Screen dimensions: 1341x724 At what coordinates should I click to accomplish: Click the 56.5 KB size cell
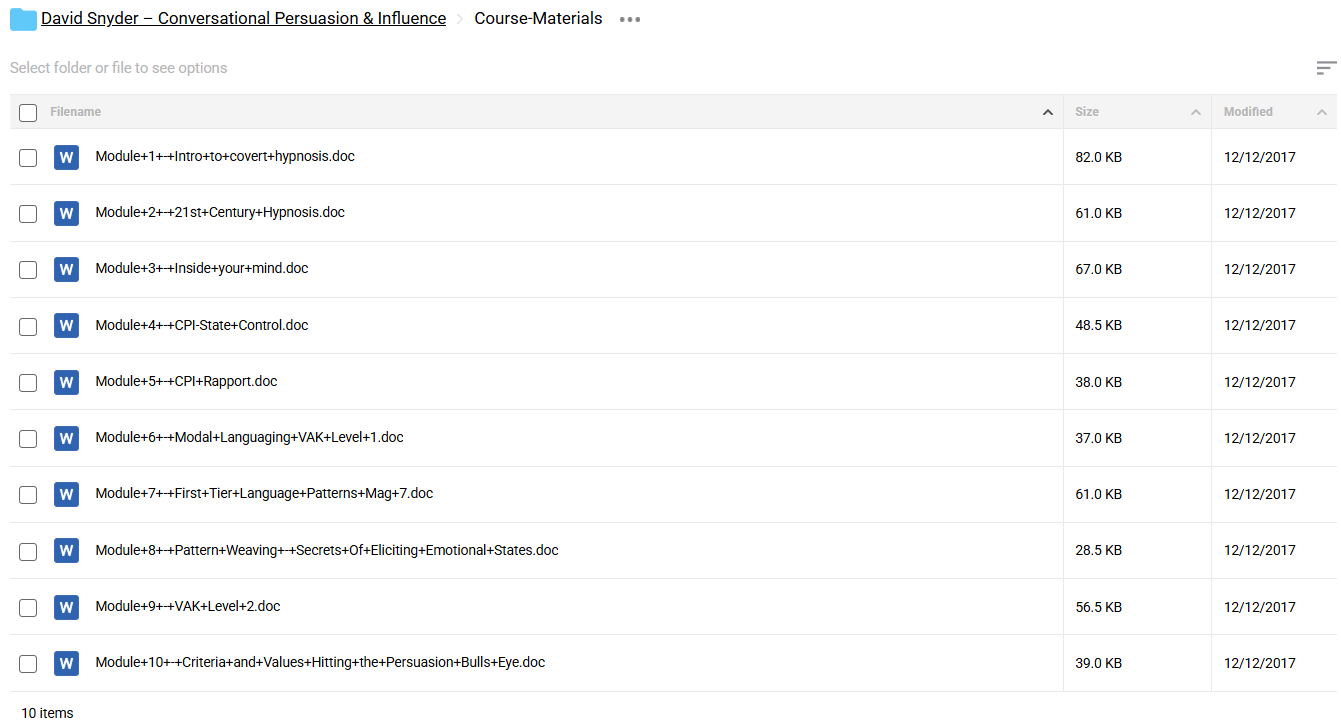(1098, 607)
